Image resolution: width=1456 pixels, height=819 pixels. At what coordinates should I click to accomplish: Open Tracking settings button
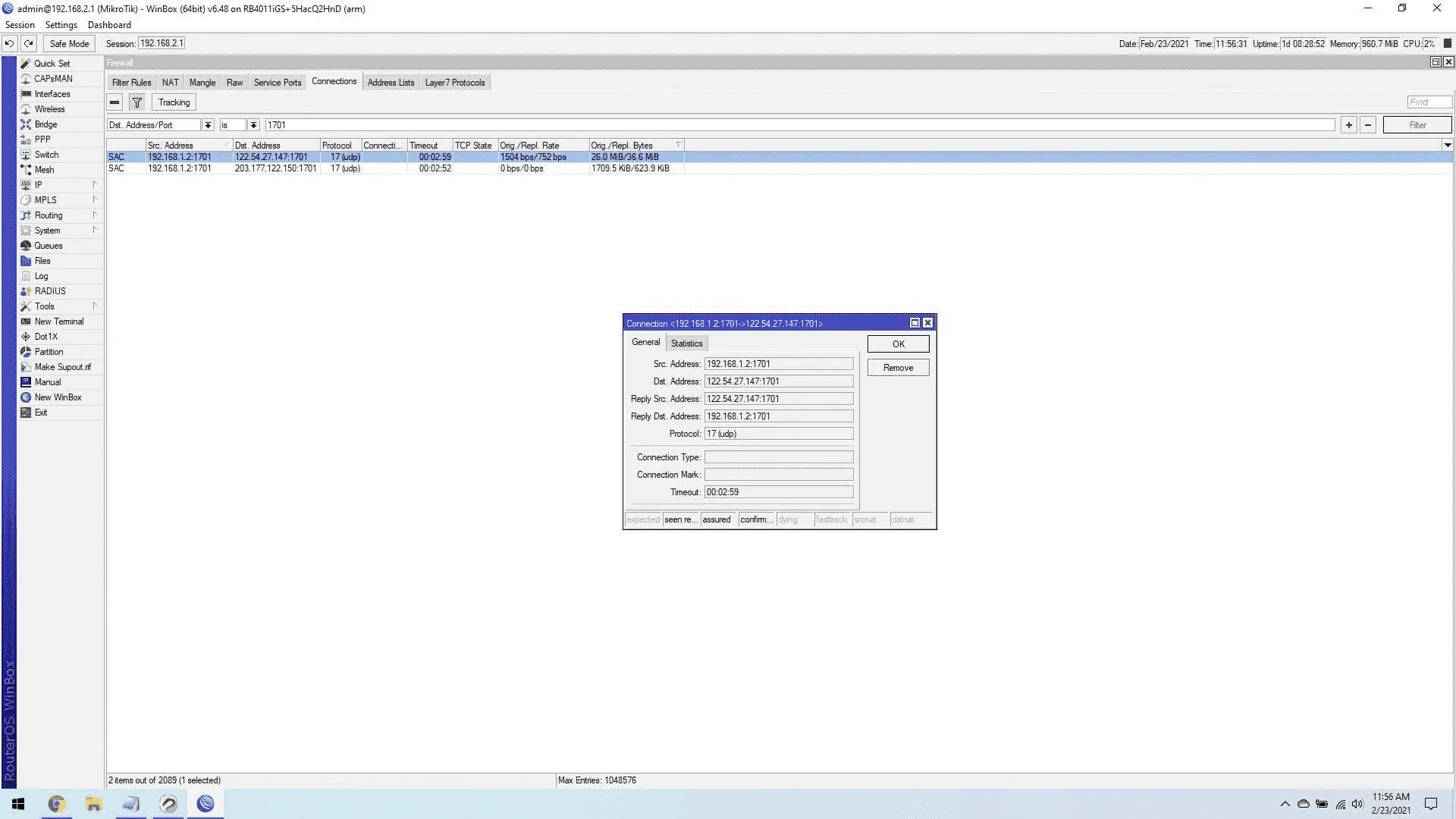(174, 102)
